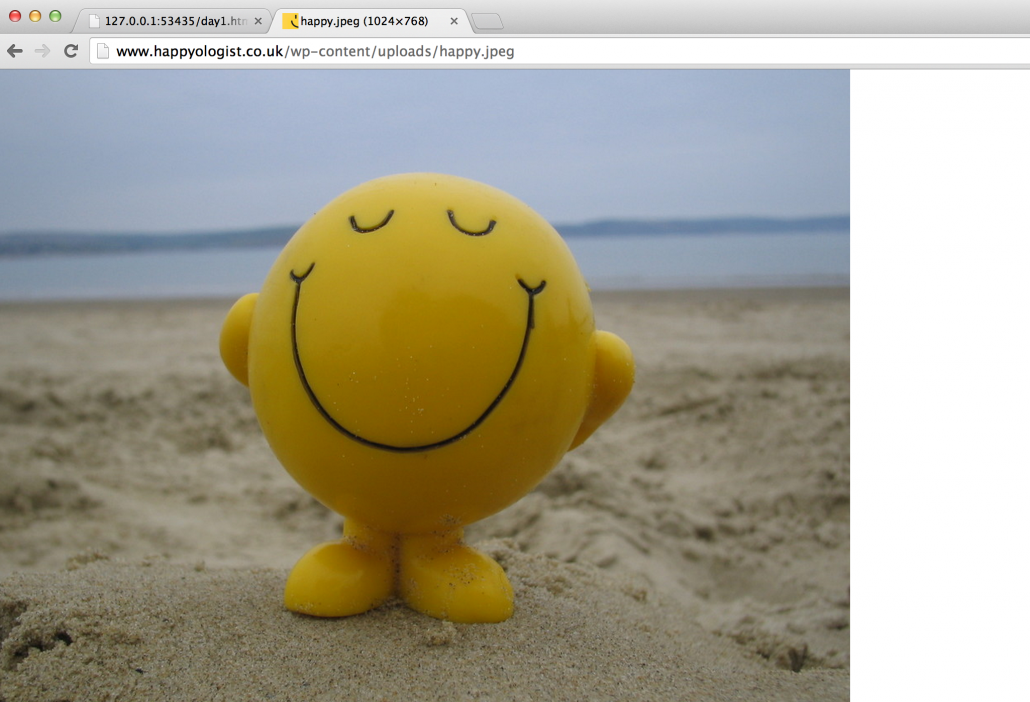Close the browser window with red button
Image resolution: width=1030 pixels, height=702 pixels.
15,16
